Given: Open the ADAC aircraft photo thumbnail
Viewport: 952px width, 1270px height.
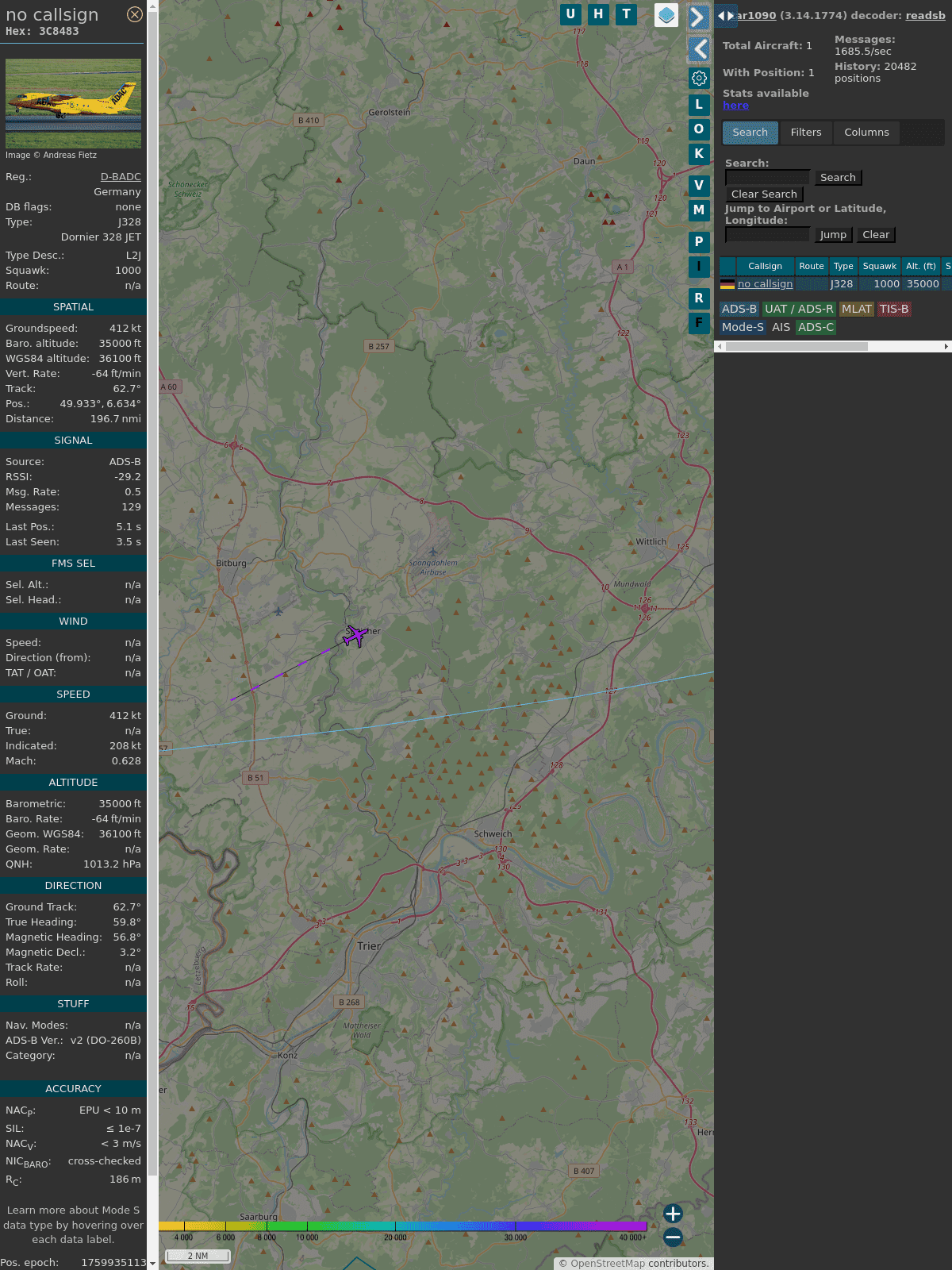Looking at the screenshot, I should 73,103.
